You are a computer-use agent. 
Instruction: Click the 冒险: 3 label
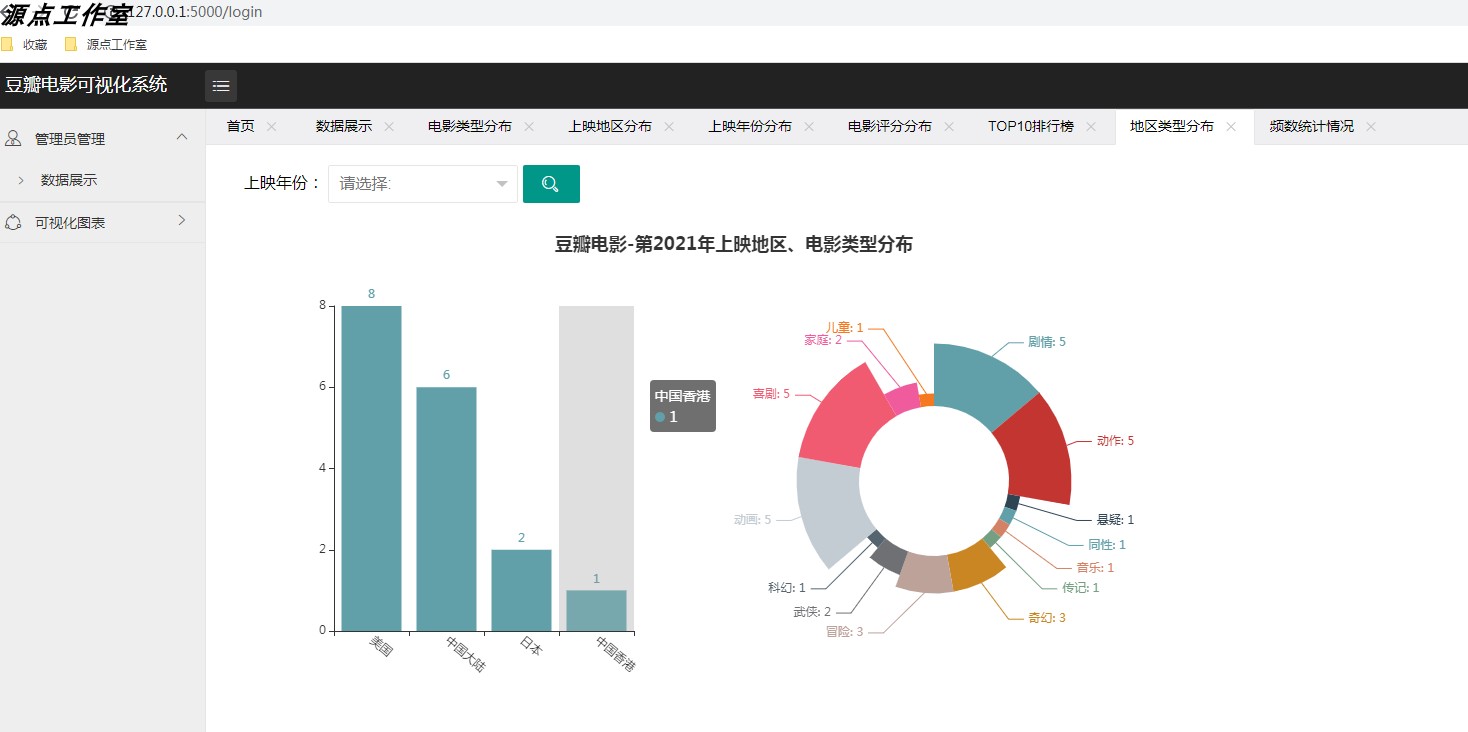click(x=844, y=632)
